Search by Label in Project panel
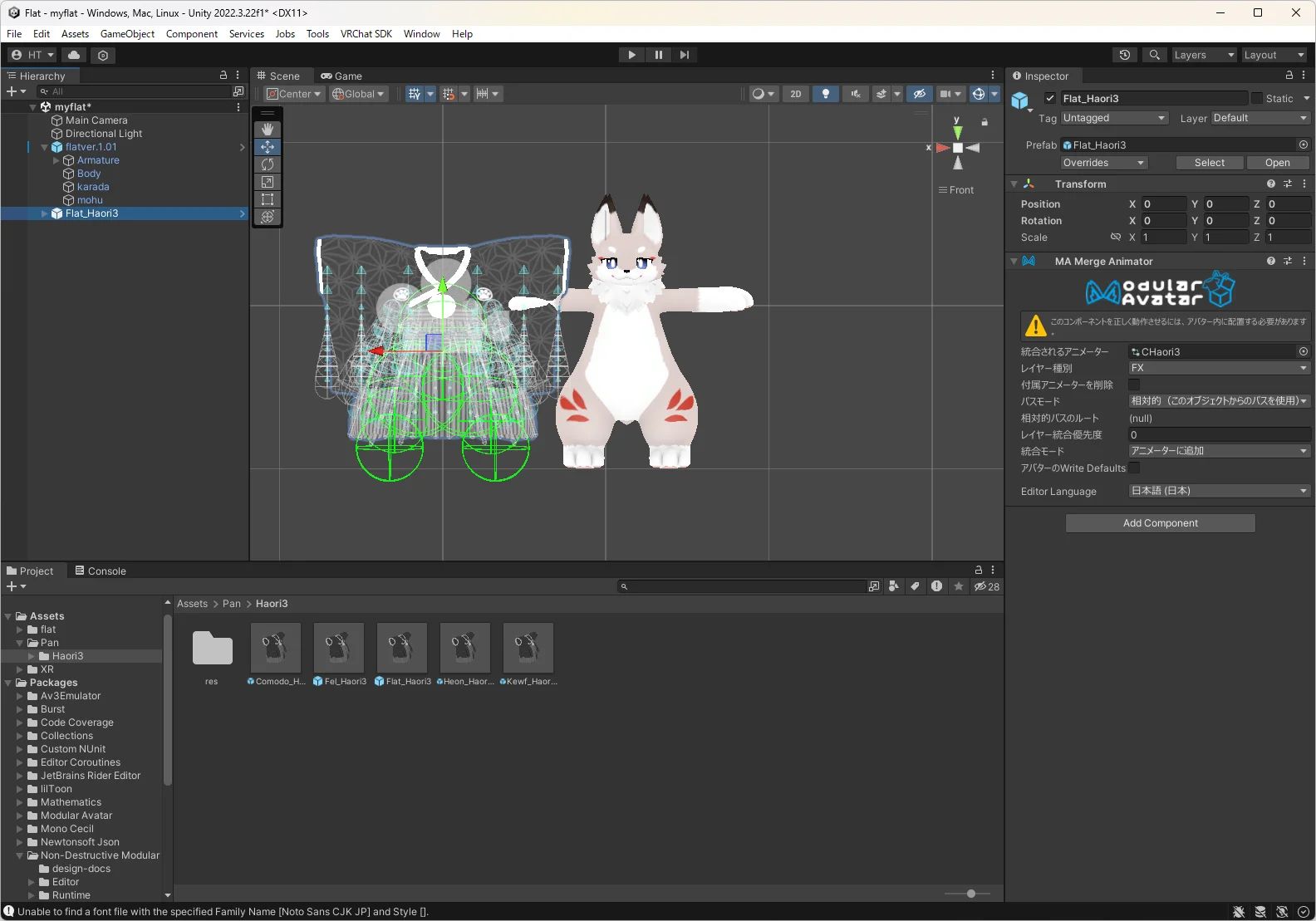1316x921 pixels. click(916, 586)
